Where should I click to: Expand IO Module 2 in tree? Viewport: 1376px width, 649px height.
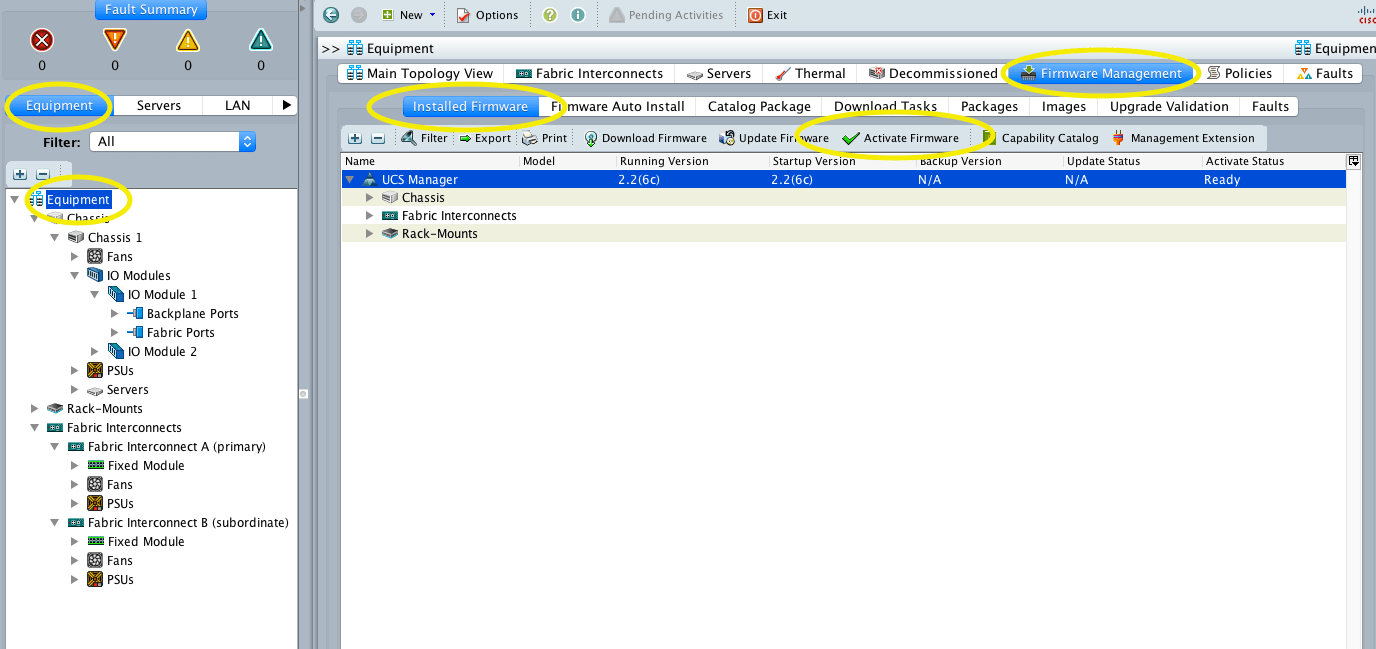[x=95, y=352]
